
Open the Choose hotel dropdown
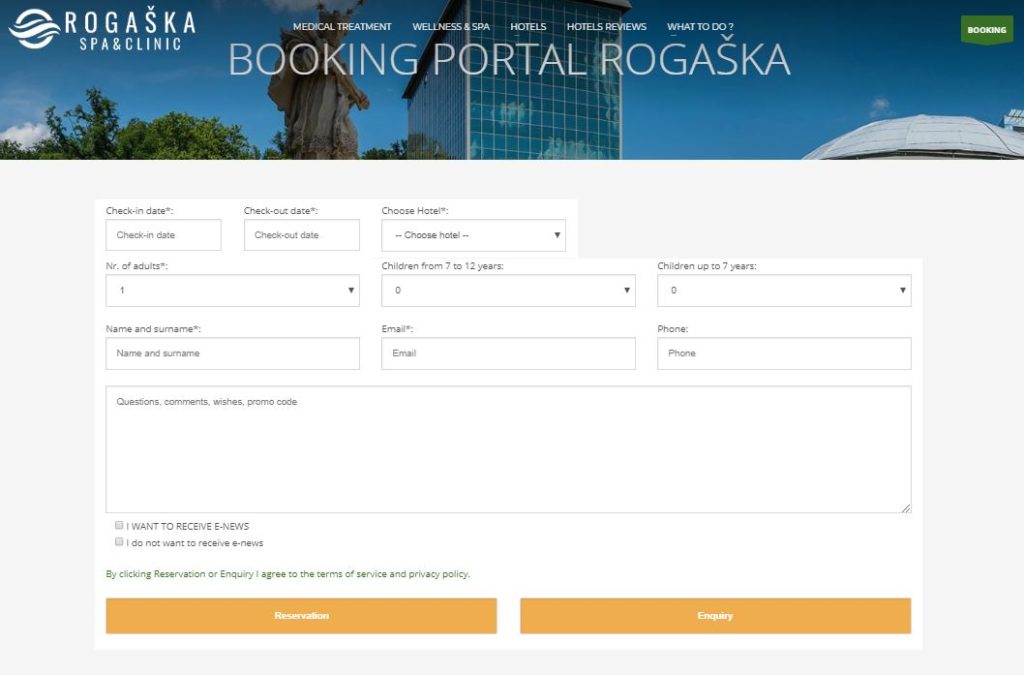point(473,235)
